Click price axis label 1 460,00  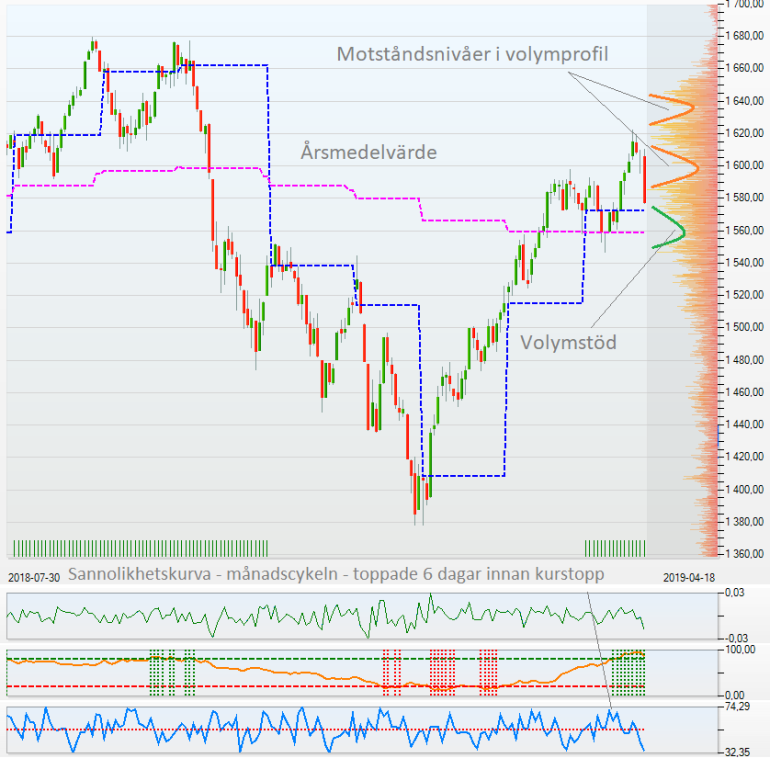pos(744,392)
